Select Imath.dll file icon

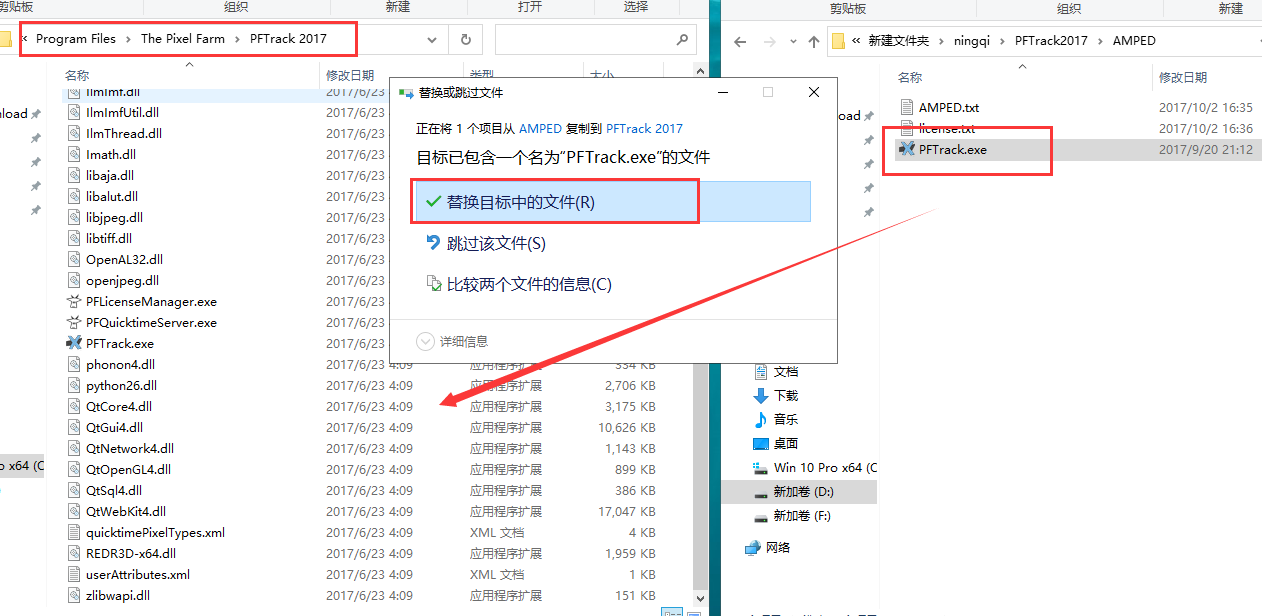pos(74,155)
